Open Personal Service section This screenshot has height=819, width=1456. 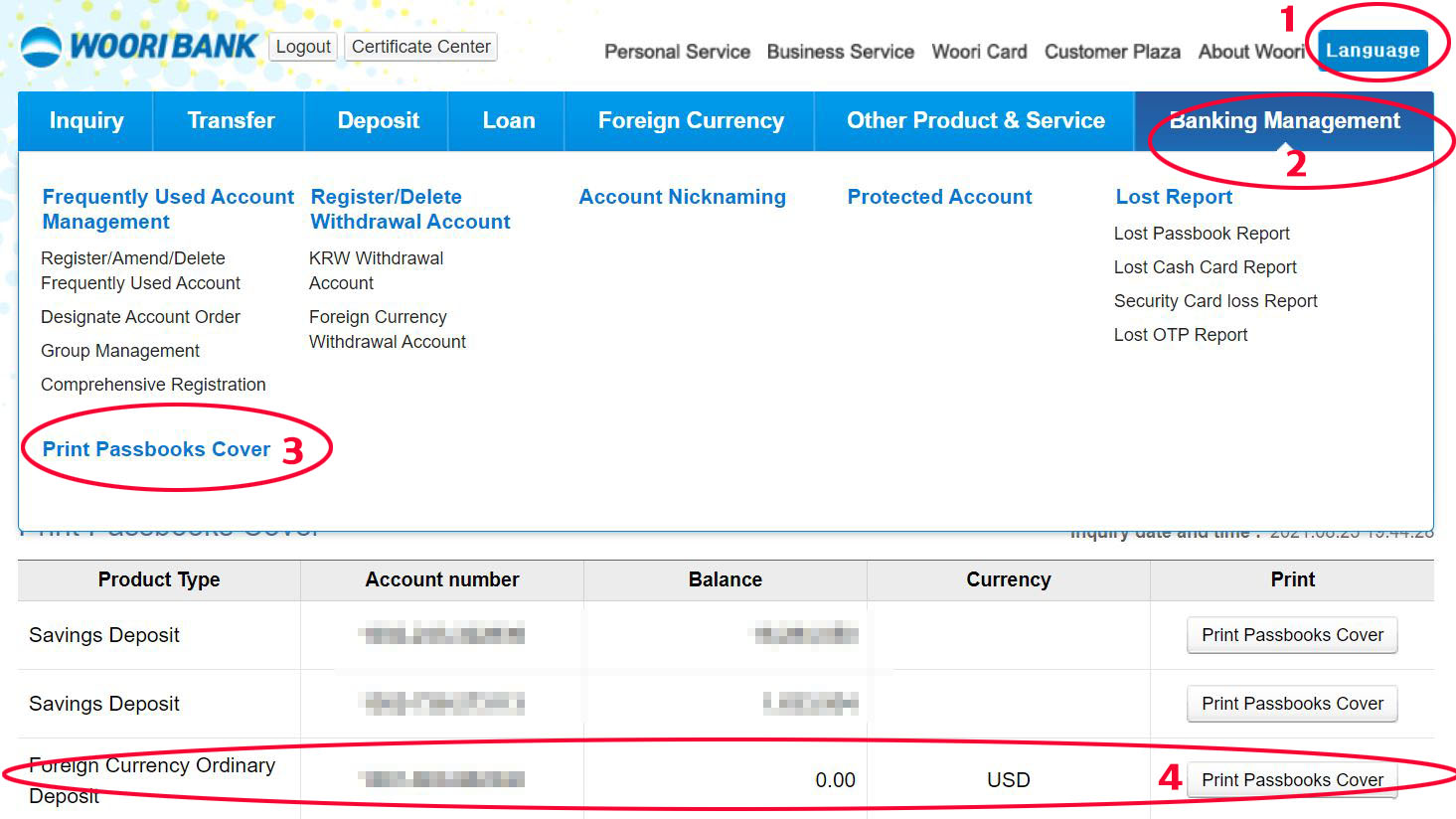[x=677, y=52]
